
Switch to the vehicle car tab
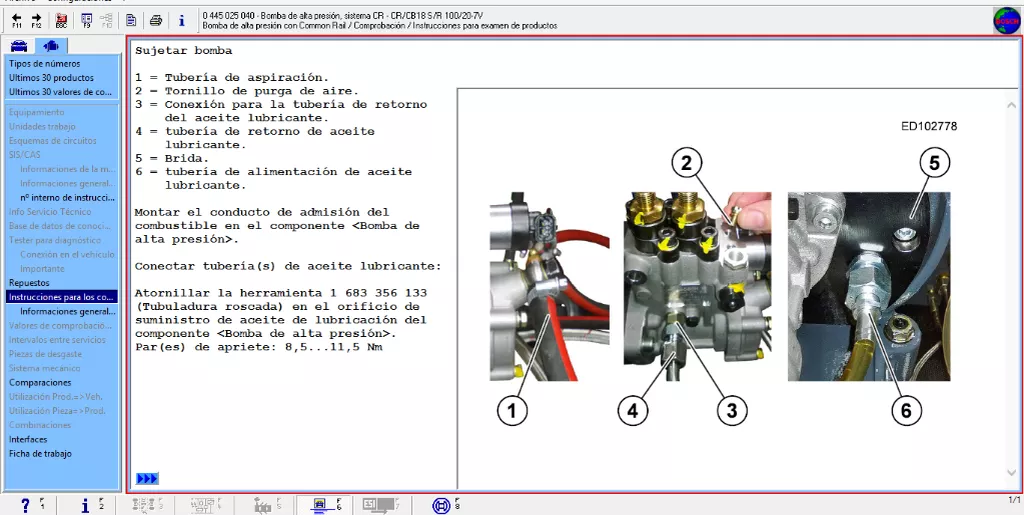pyautogui.click(x=19, y=46)
